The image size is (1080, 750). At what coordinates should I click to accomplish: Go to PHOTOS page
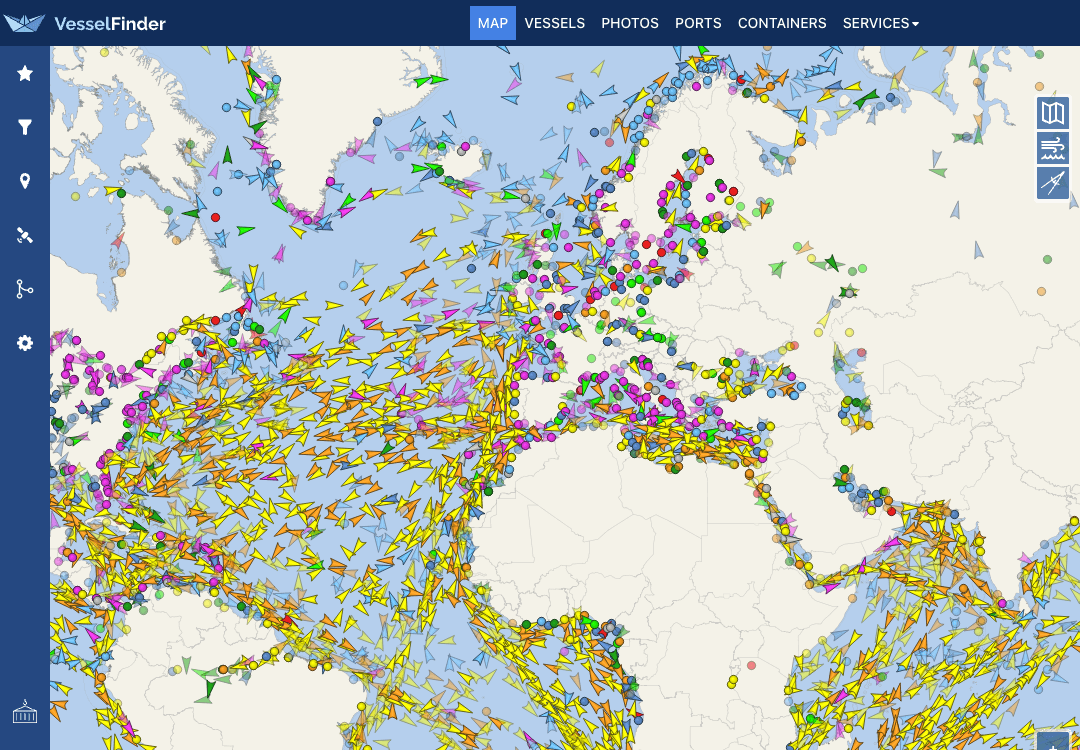(630, 23)
